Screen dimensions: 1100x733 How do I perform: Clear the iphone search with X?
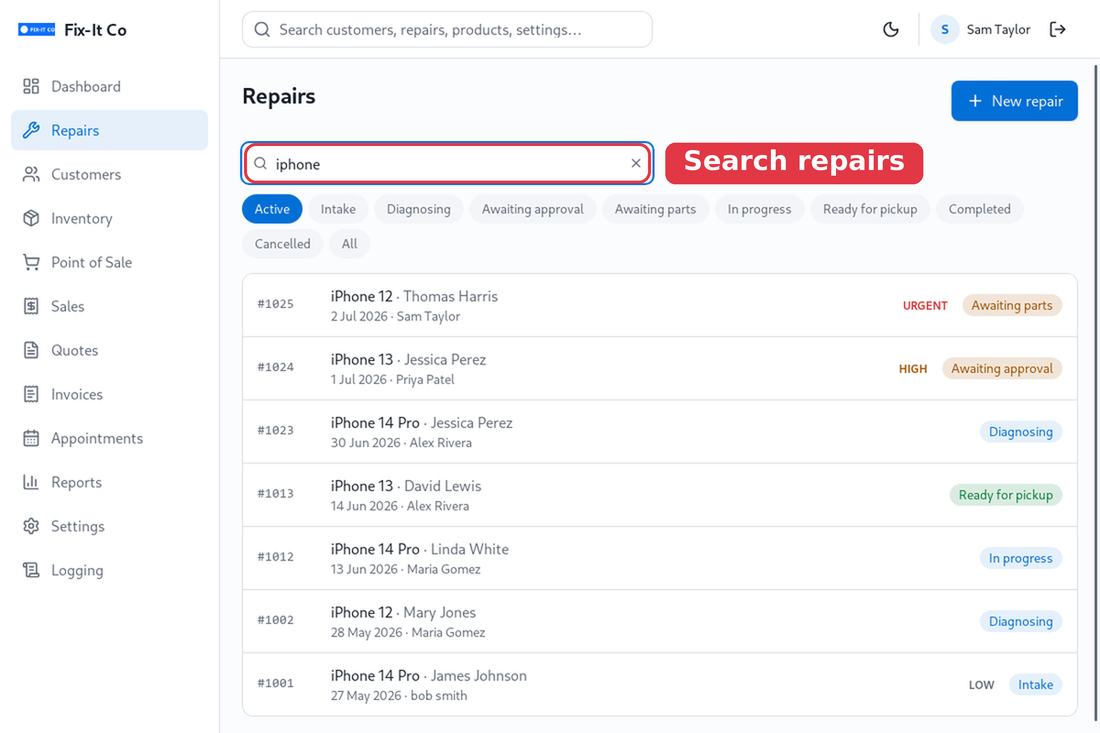[x=636, y=163]
